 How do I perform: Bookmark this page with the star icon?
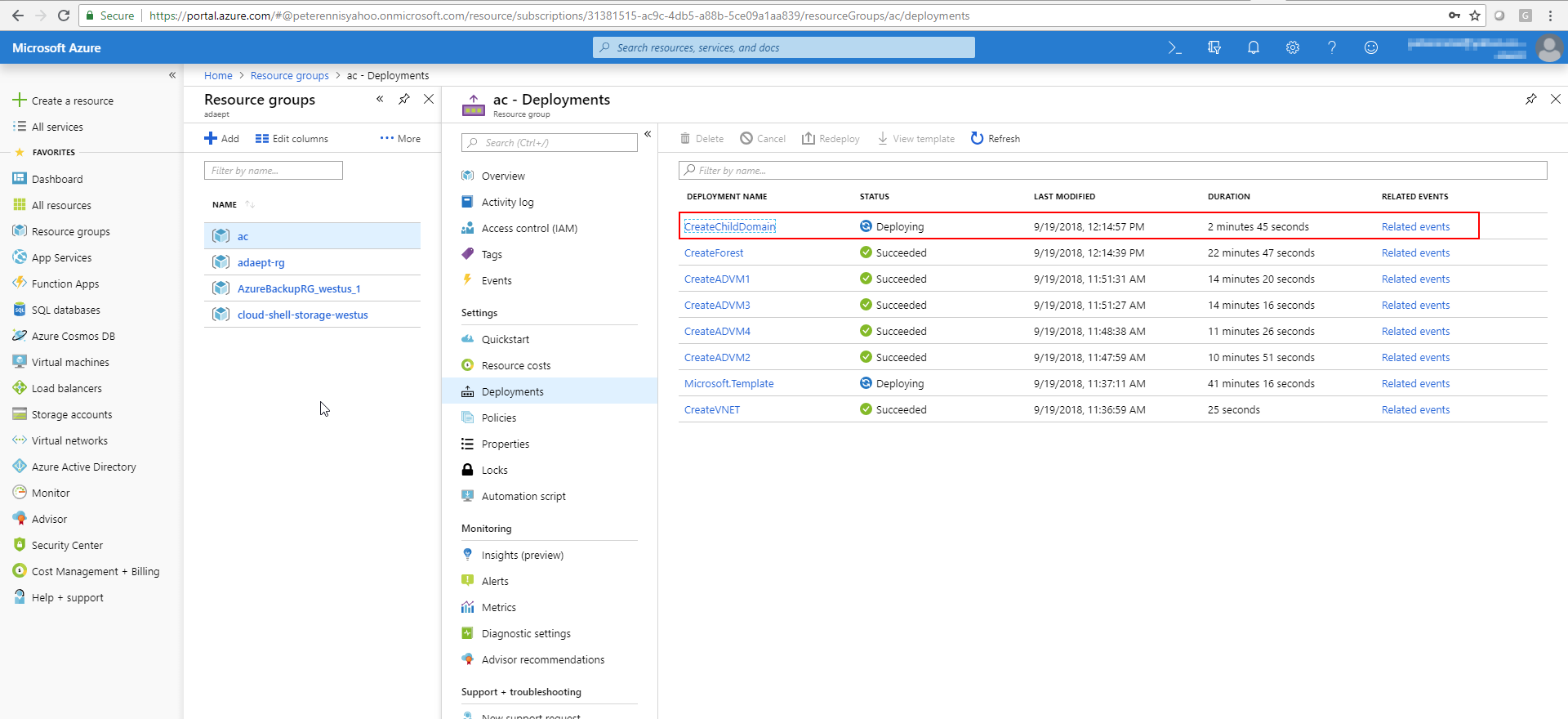tap(1475, 16)
